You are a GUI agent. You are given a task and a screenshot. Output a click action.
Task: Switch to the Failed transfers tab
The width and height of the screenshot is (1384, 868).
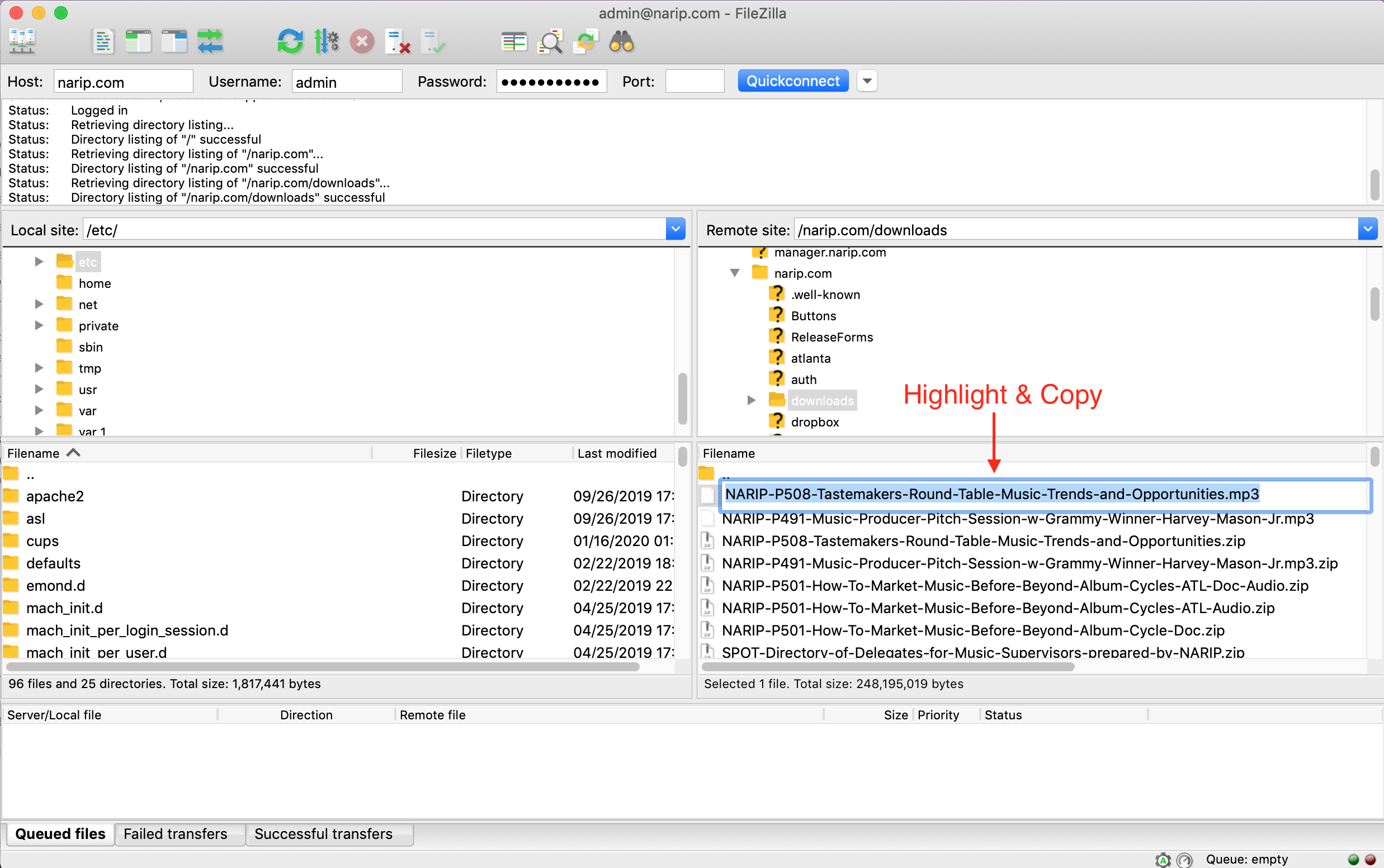click(175, 833)
